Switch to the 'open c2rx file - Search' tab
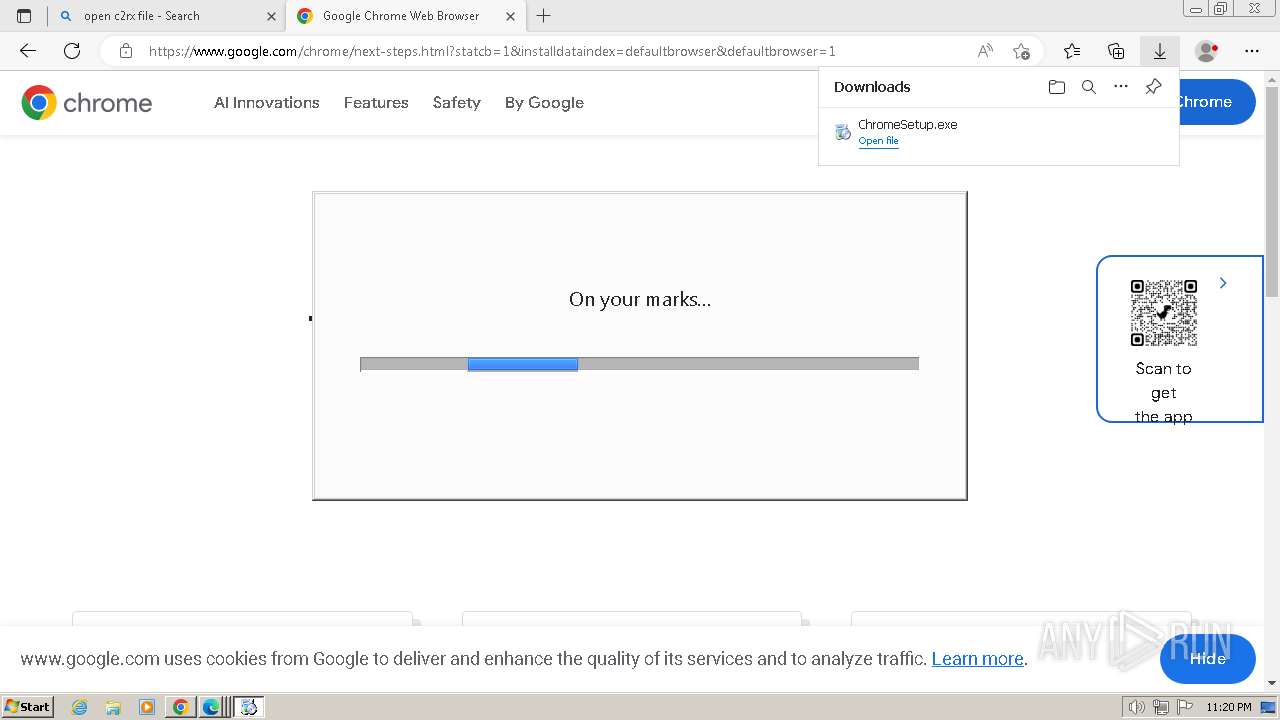The image size is (1280, 720). [x=167, y=16]
